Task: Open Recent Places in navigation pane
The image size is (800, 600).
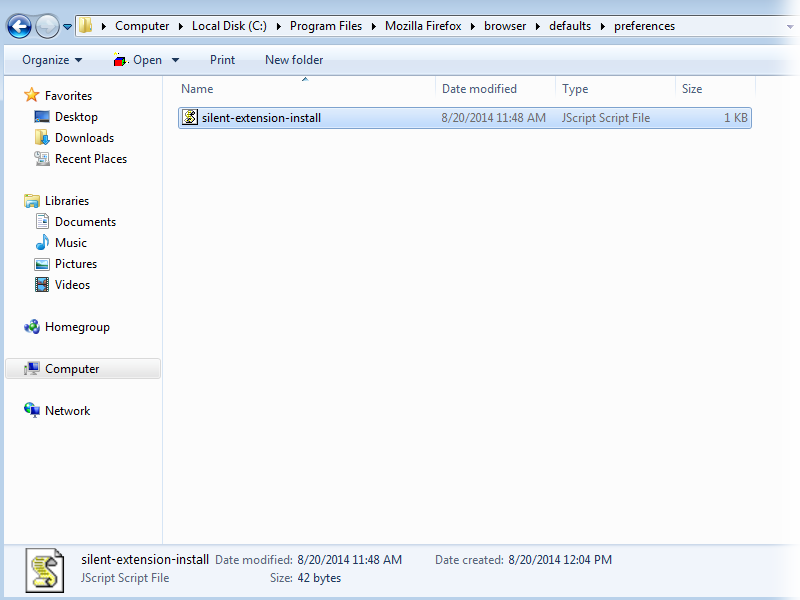Action: point(91,159)
